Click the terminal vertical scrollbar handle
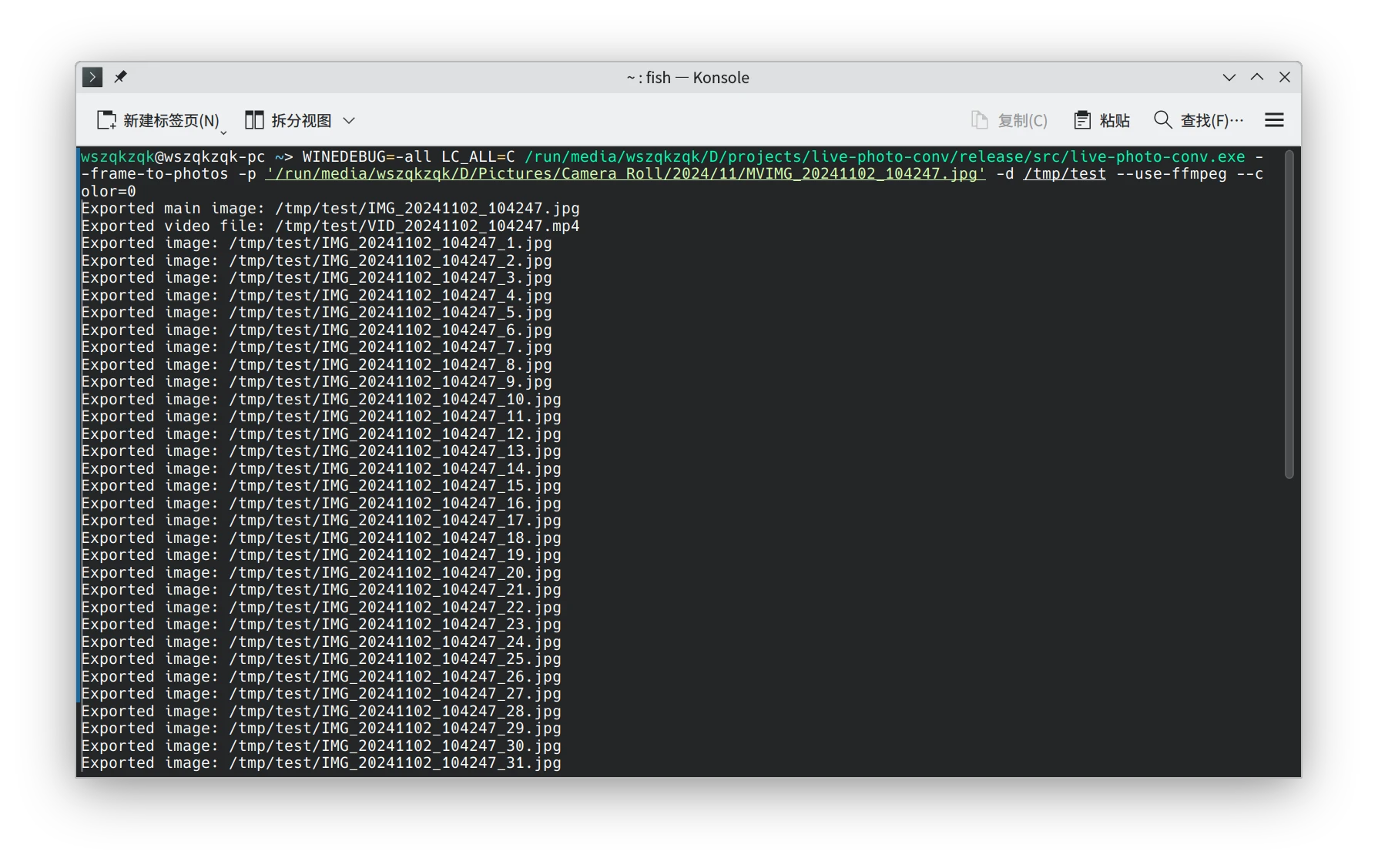The image size is (1378, 868). [x=1289, y=314]
